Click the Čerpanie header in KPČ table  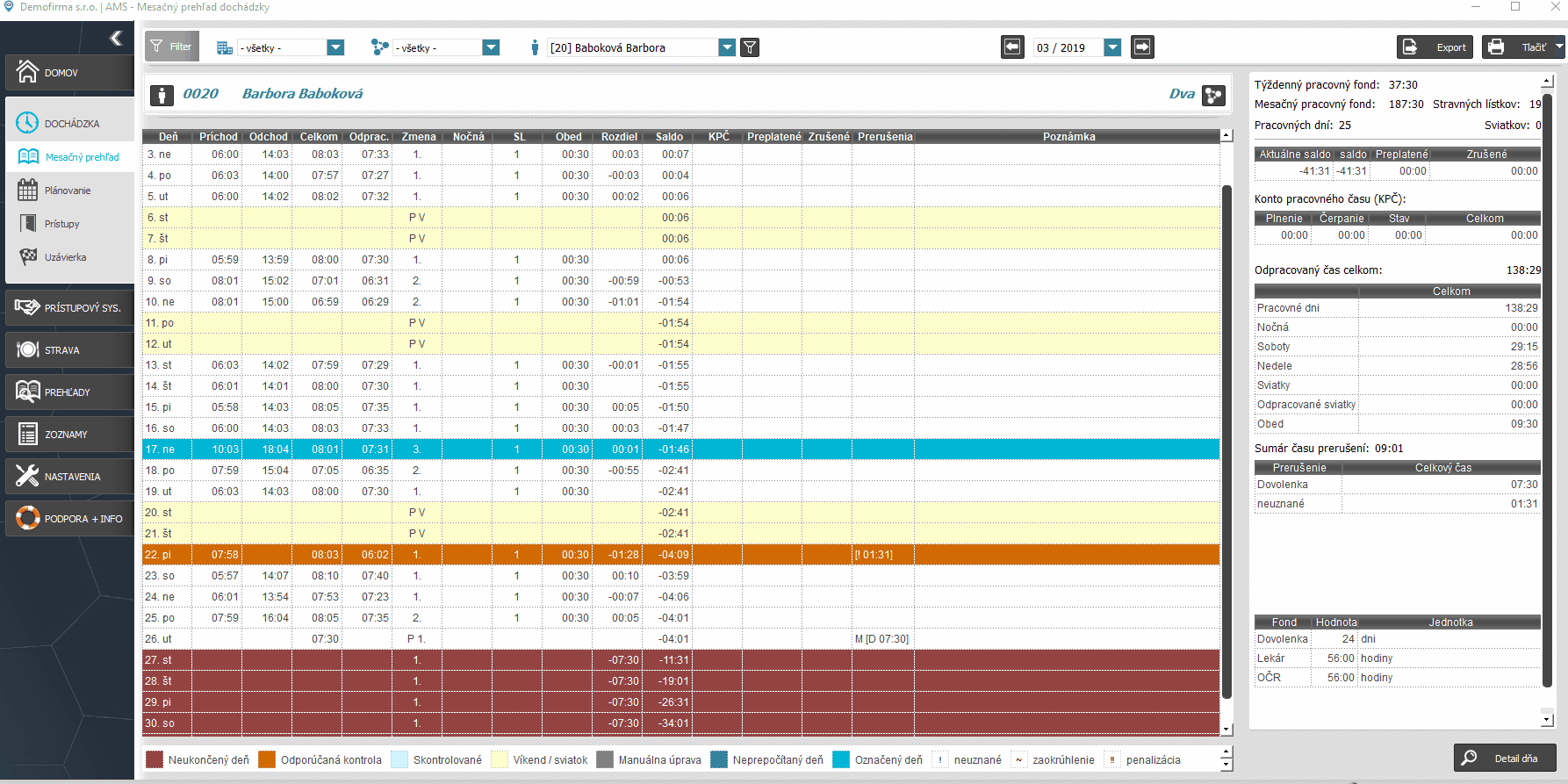[x=1341, y=219]
